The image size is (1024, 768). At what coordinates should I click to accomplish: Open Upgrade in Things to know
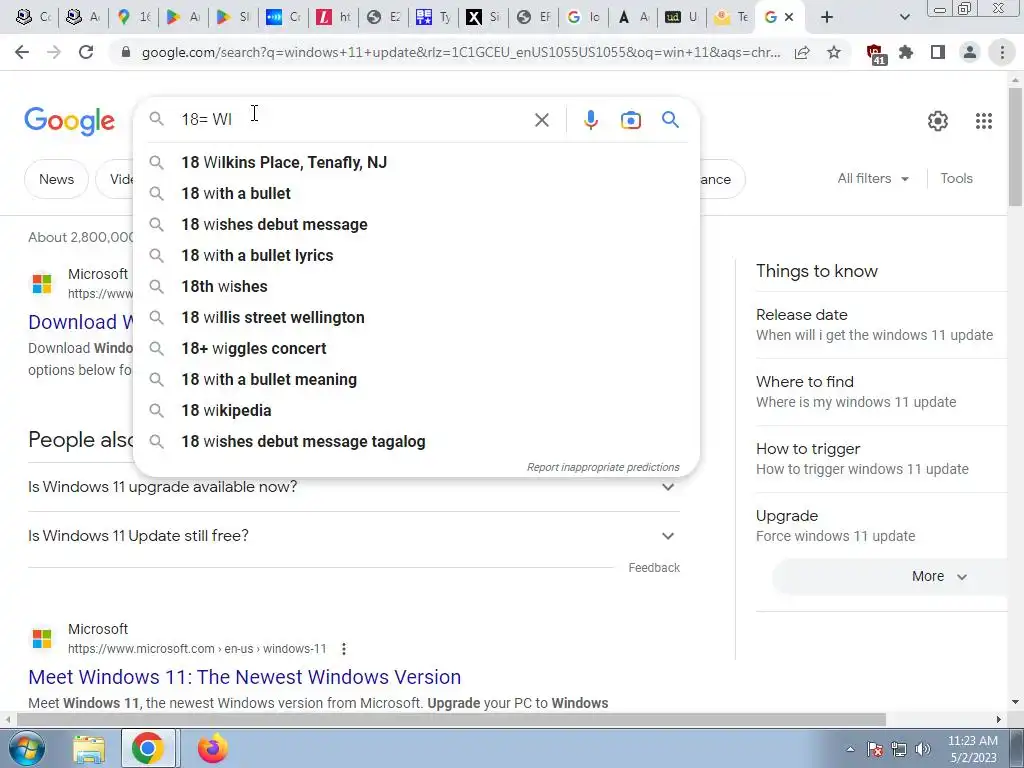pyautogui.click(x=881, y=526)
